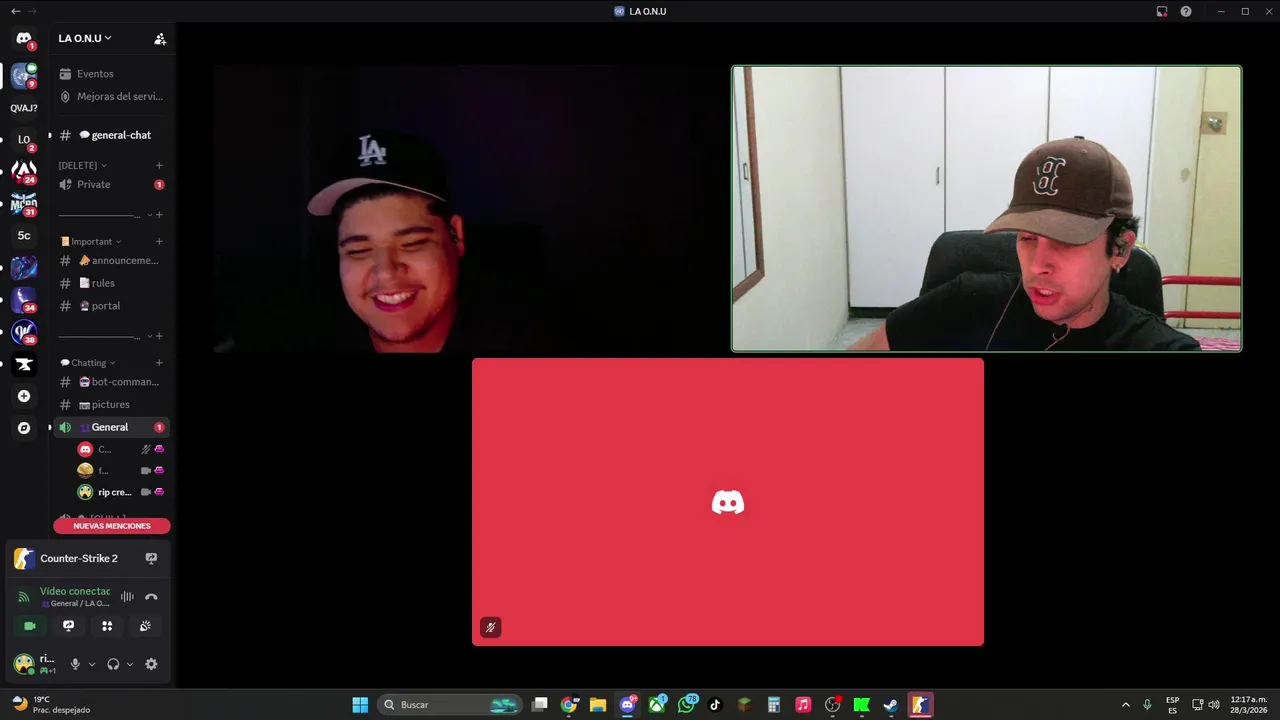Focus the red Discord logo participant tile
Screen dimensions: 1280x720
click(x=728, y=502)
